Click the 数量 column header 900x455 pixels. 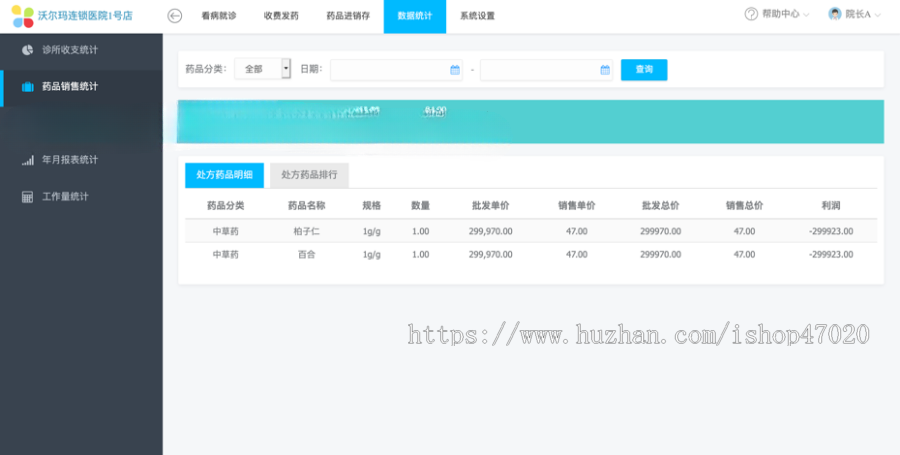[x=421, y=205]
